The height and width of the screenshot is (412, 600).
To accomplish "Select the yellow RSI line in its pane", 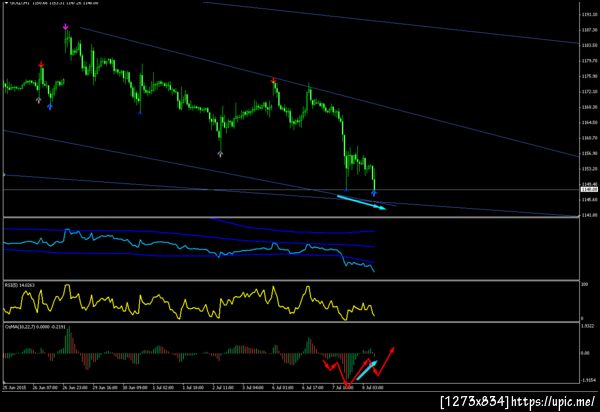I will [189, 302].
